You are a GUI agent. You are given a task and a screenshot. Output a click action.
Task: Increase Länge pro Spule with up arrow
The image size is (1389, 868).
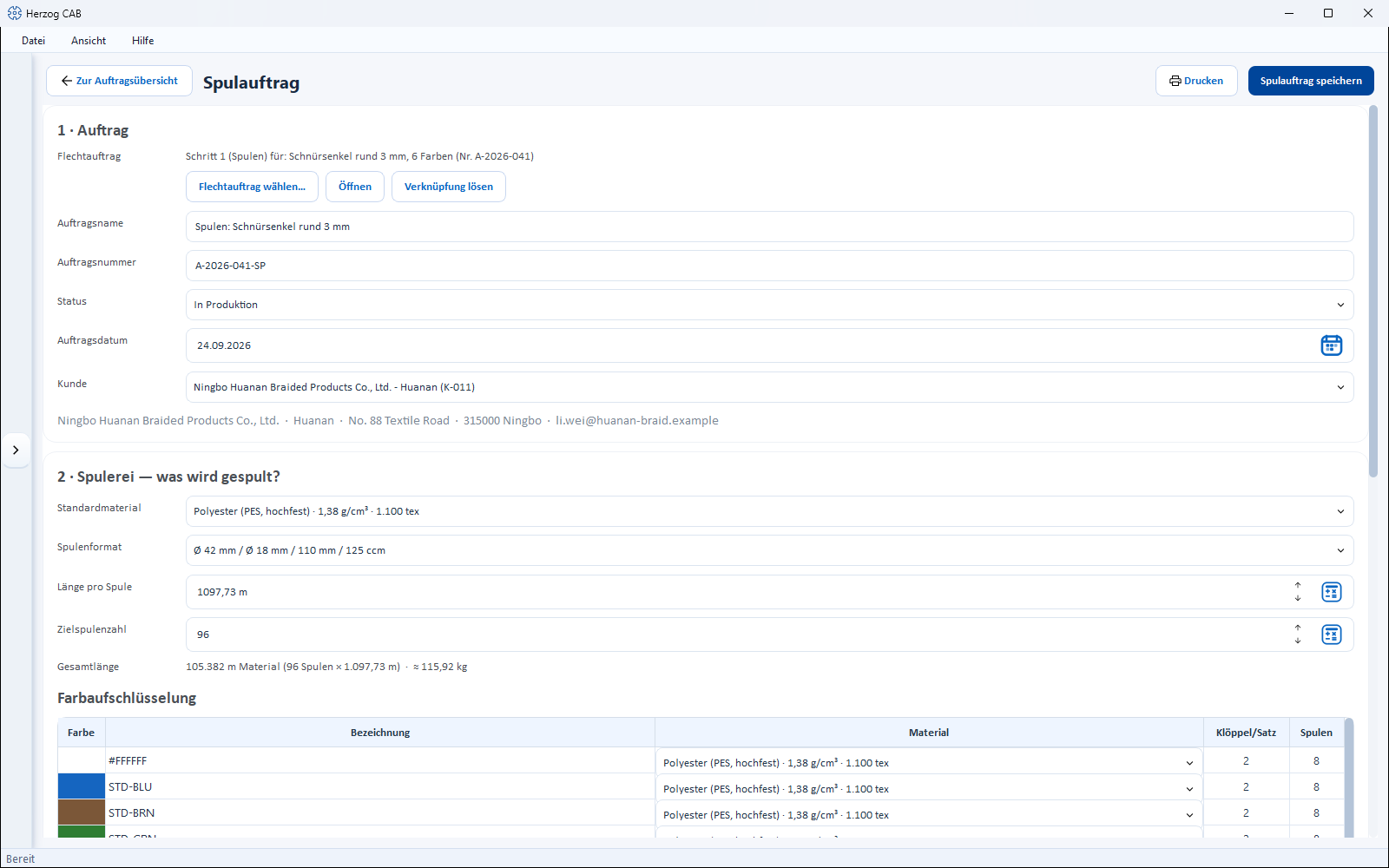pyautogui.click(x=1298, y=586)
